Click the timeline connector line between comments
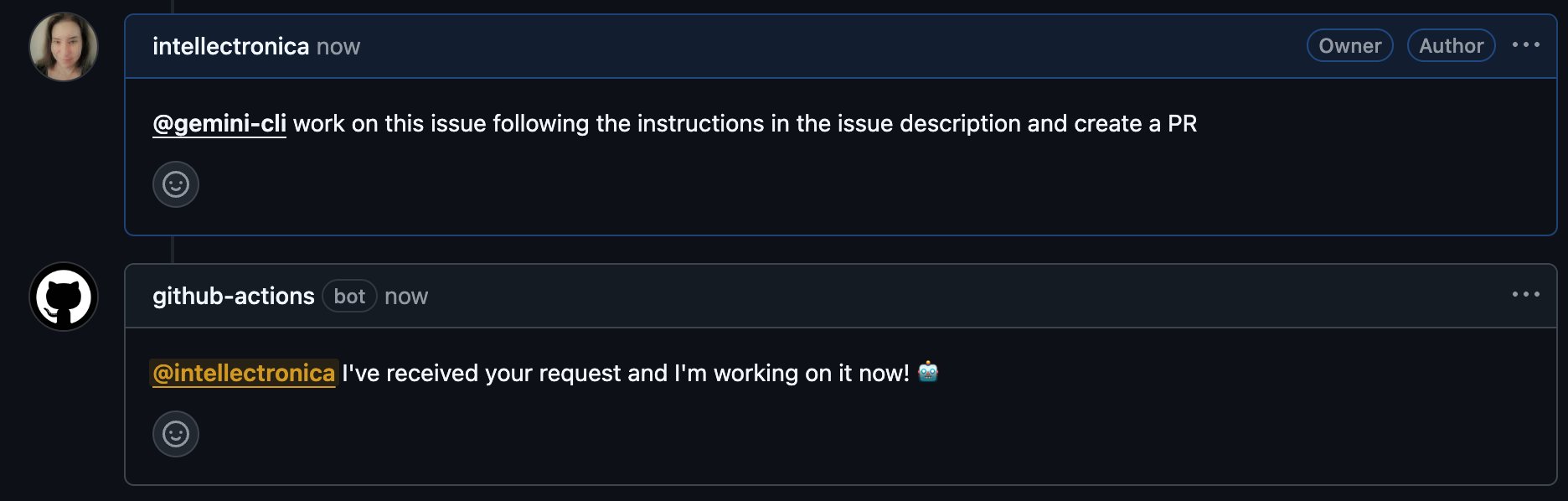This screenshot has width=1568, height=501. (x=173, y=250)
